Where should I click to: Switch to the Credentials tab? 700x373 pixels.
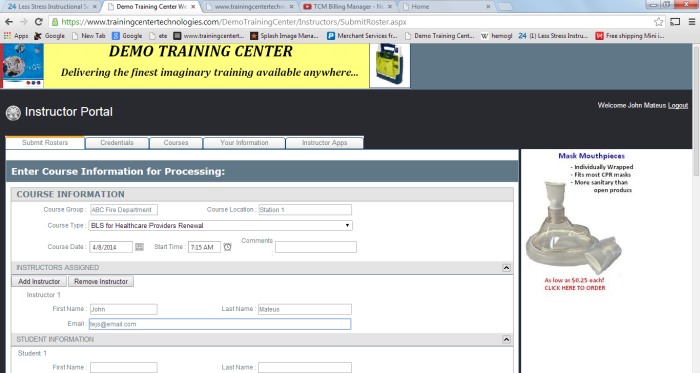click(x=117, y=143)
